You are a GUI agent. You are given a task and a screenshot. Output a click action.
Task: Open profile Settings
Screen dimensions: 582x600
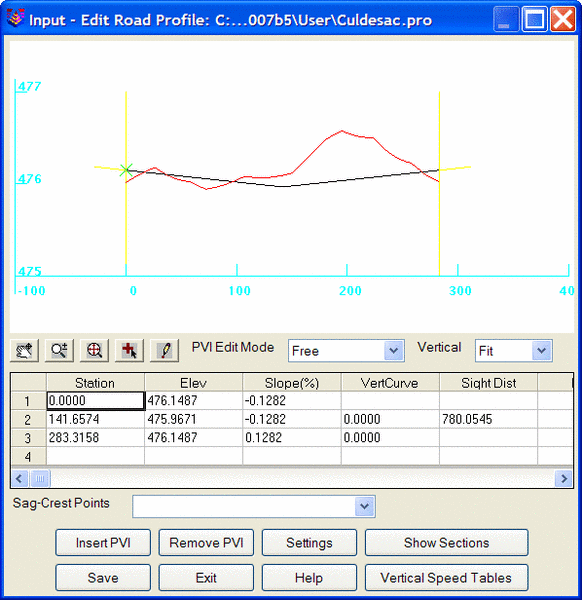[309, 543]
